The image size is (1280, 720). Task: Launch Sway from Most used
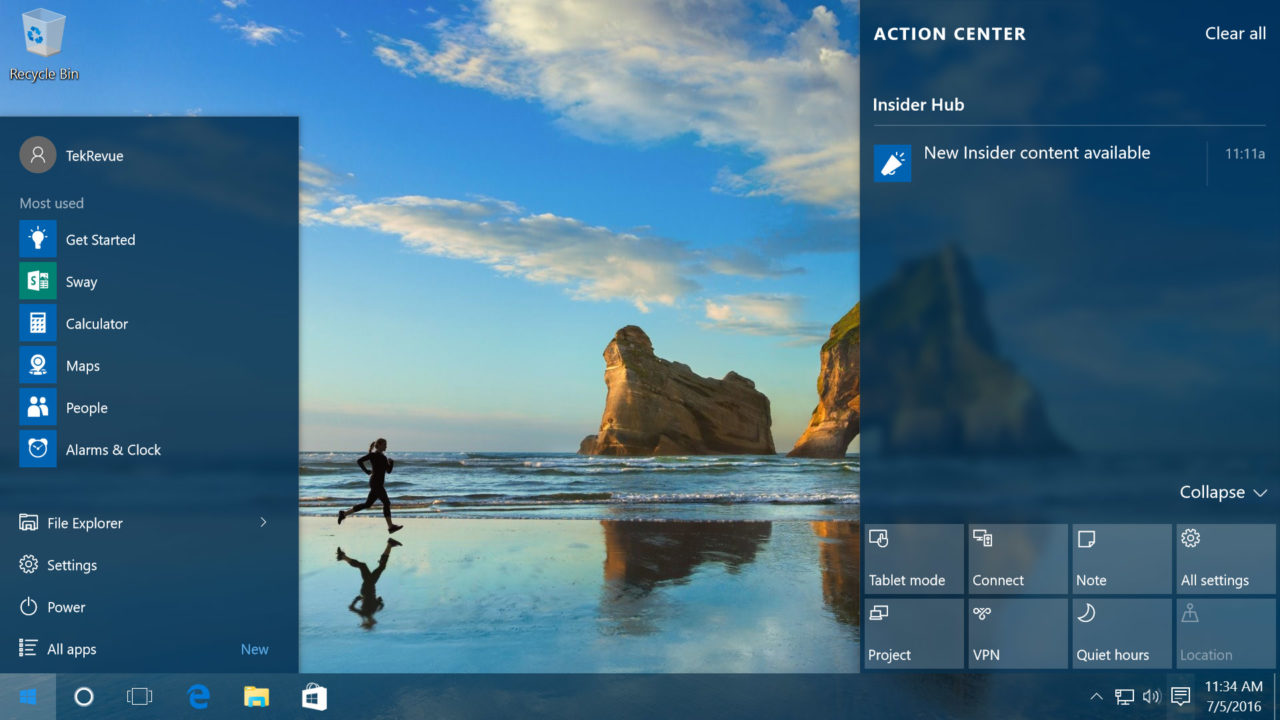tap(38, 282)
